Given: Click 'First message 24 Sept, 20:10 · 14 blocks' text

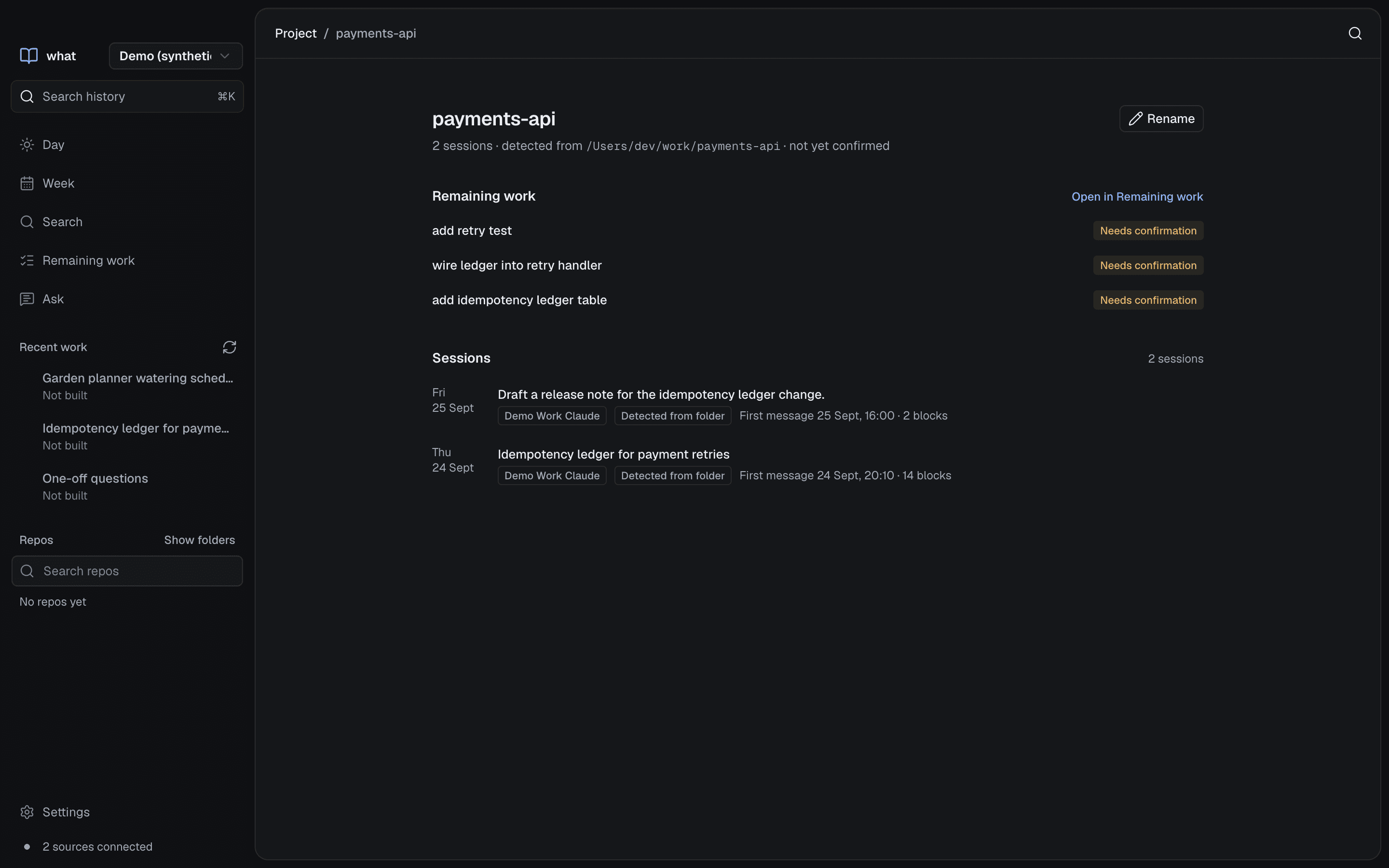Looking at the screenshot, I should pos(845,475).
